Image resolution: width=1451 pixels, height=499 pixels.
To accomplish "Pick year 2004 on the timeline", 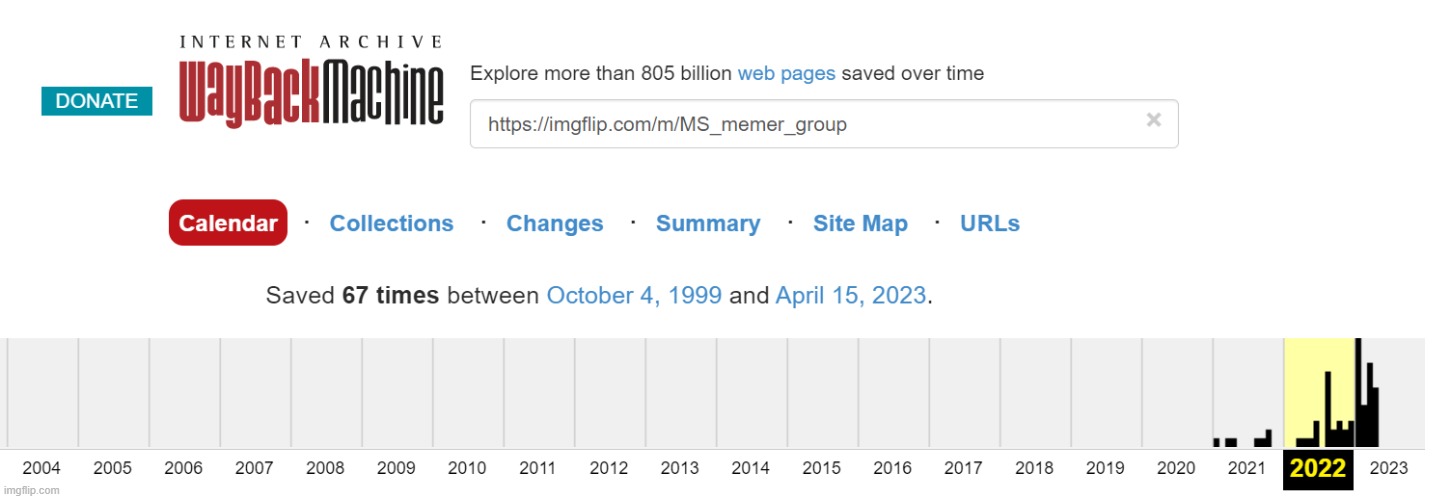I will point(42,468).
